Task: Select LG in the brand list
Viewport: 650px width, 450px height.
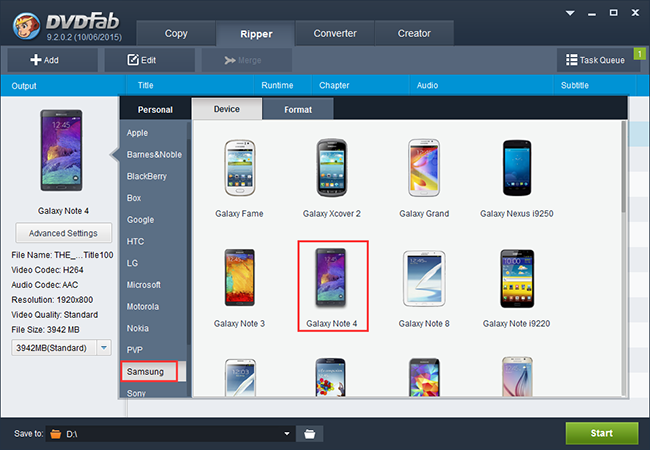Action: click(132, 263)
